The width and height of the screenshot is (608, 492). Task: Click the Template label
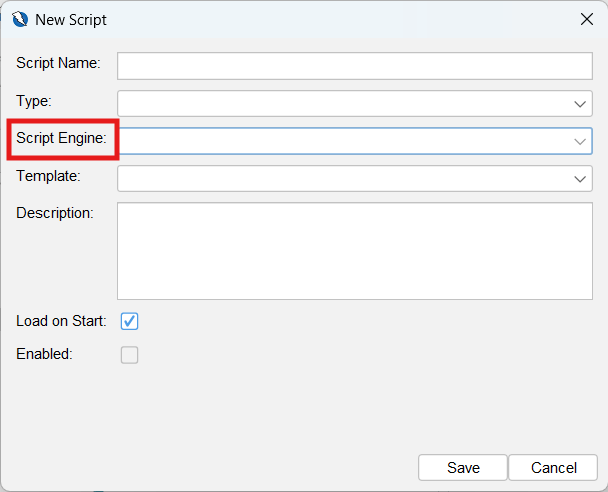click(x=48, y=176)
